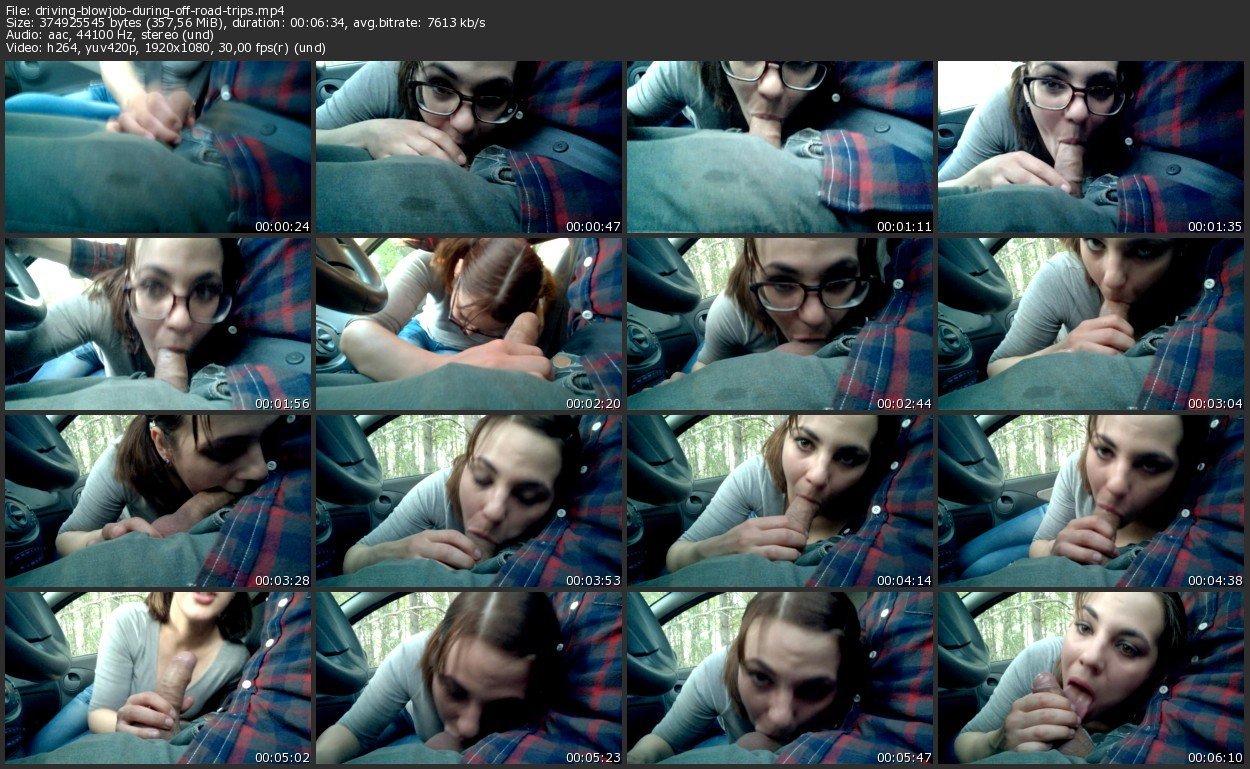Click the frame at 00:02:44
Image resolution: width=1250 pixels, height=769 pixels.
pyautogui.click(x=780, y=324)
